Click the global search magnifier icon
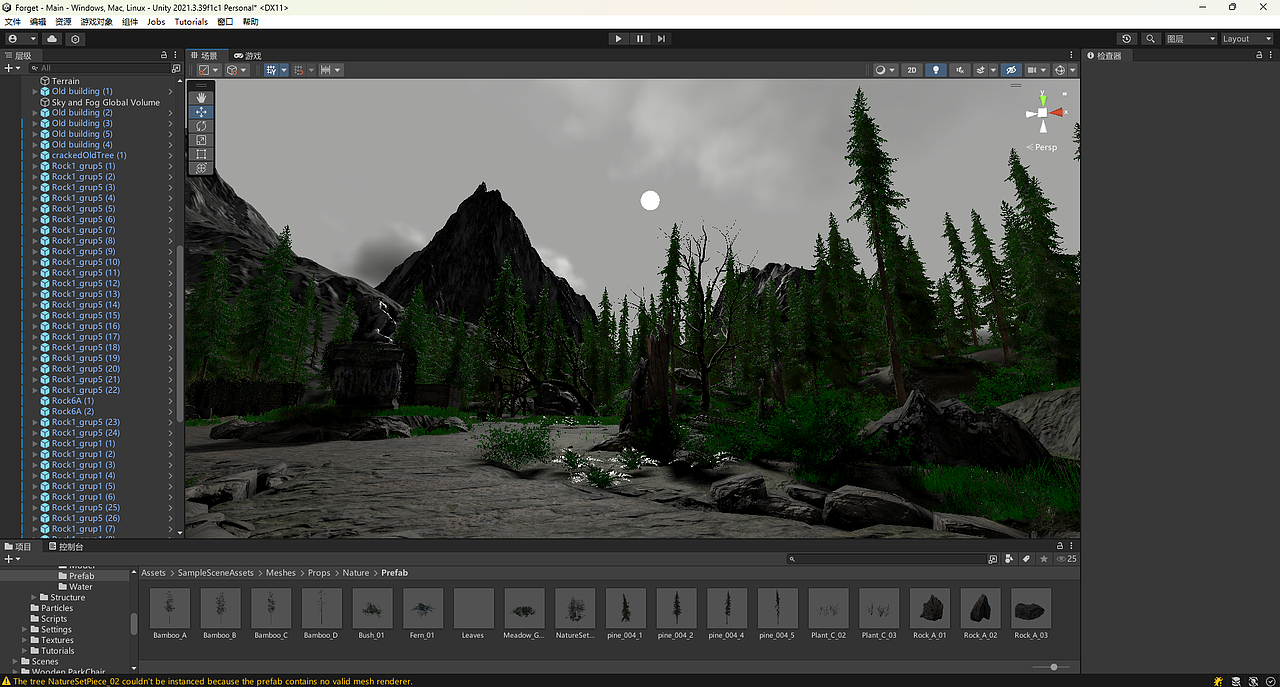 pos(1151,39)
